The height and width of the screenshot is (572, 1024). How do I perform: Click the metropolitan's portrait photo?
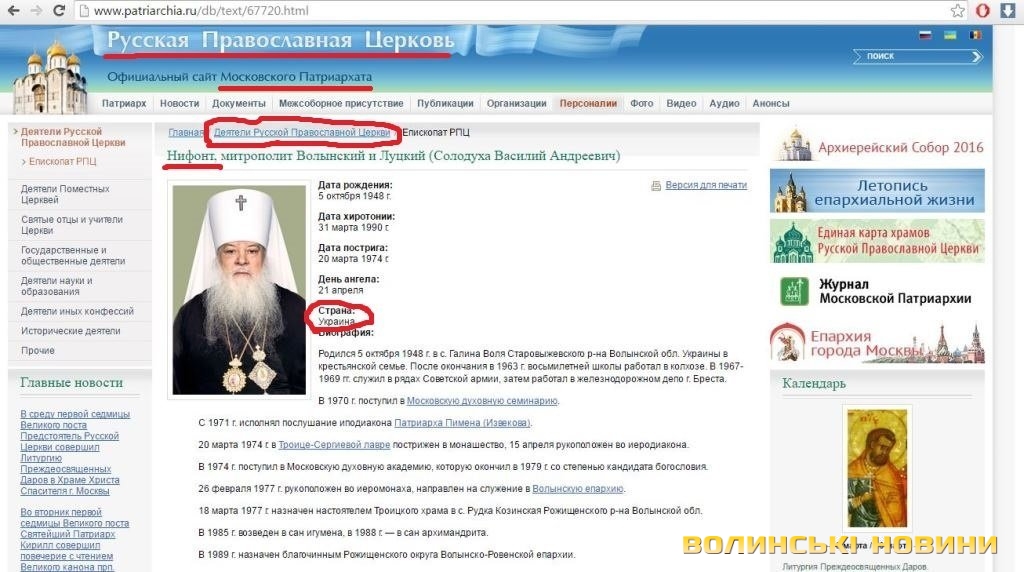click(239, 289)
